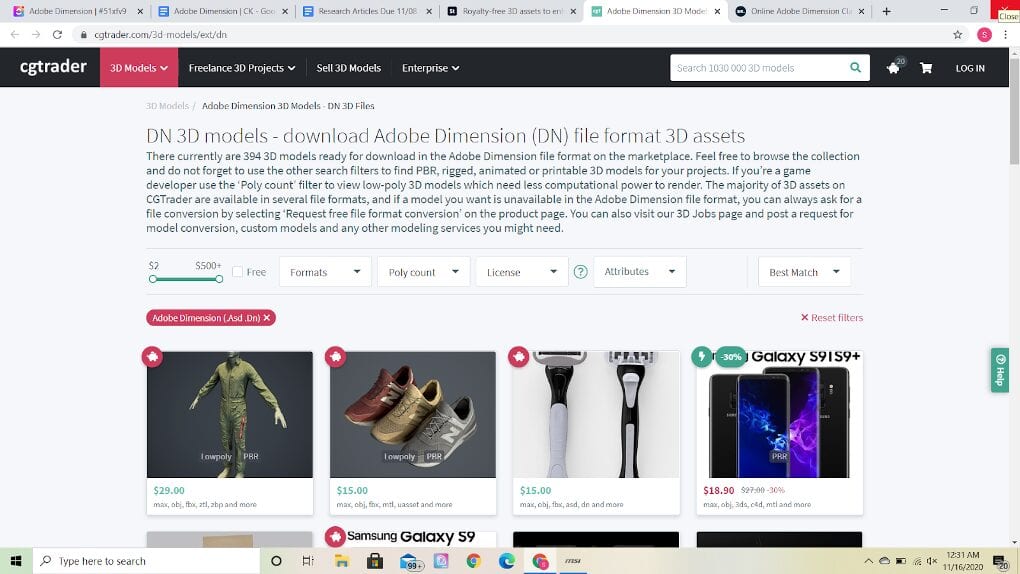Click Sell 3D Models in navbar

(349, 68)
